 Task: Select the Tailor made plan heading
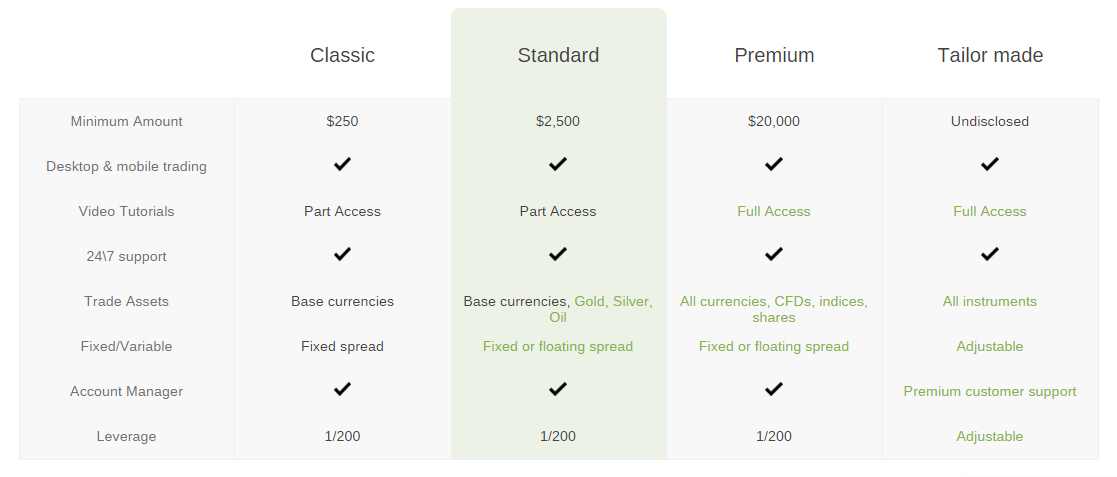tap(990, 55)
